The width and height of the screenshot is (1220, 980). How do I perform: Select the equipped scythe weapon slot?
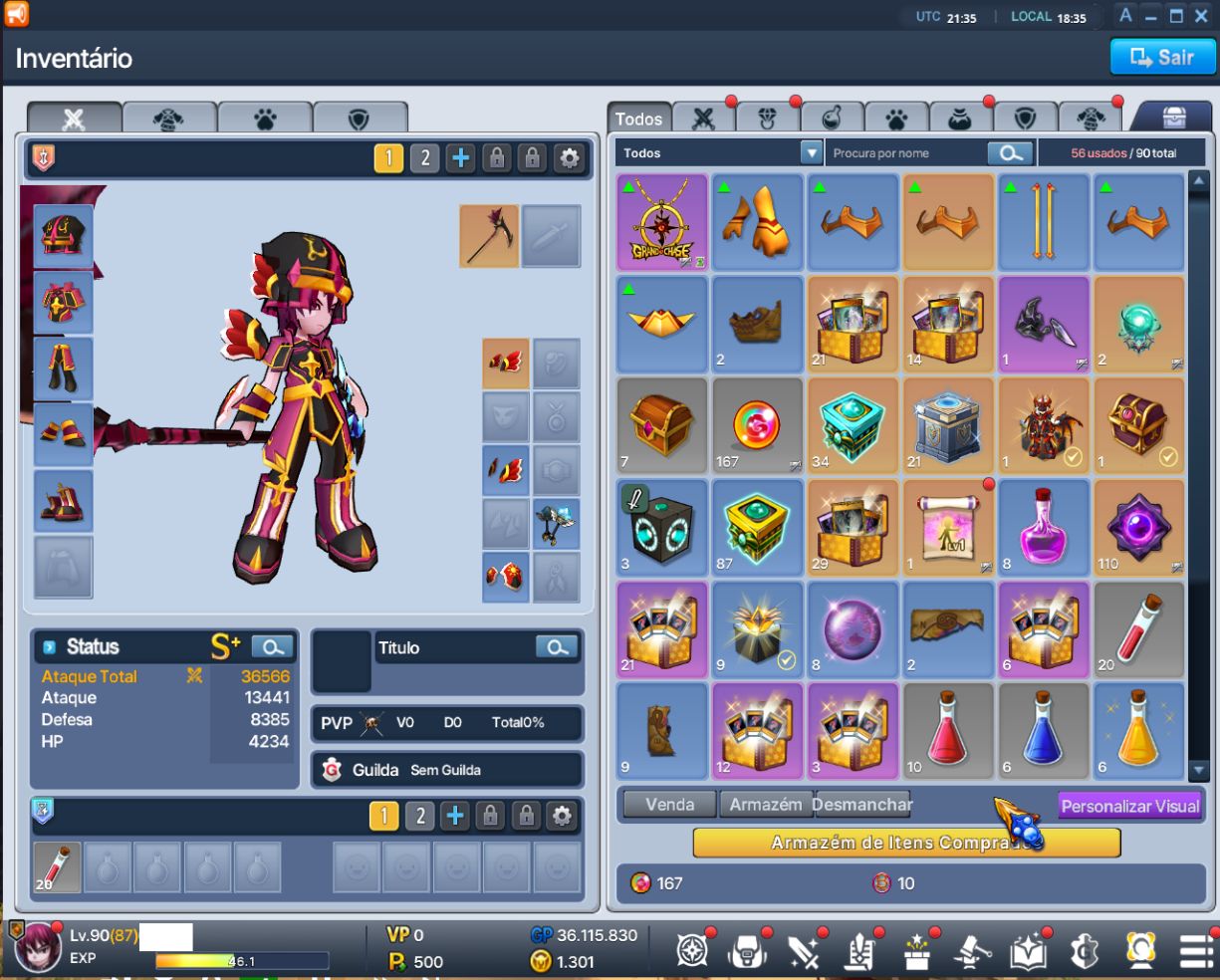pyautogui.click(x=489, y=236)
